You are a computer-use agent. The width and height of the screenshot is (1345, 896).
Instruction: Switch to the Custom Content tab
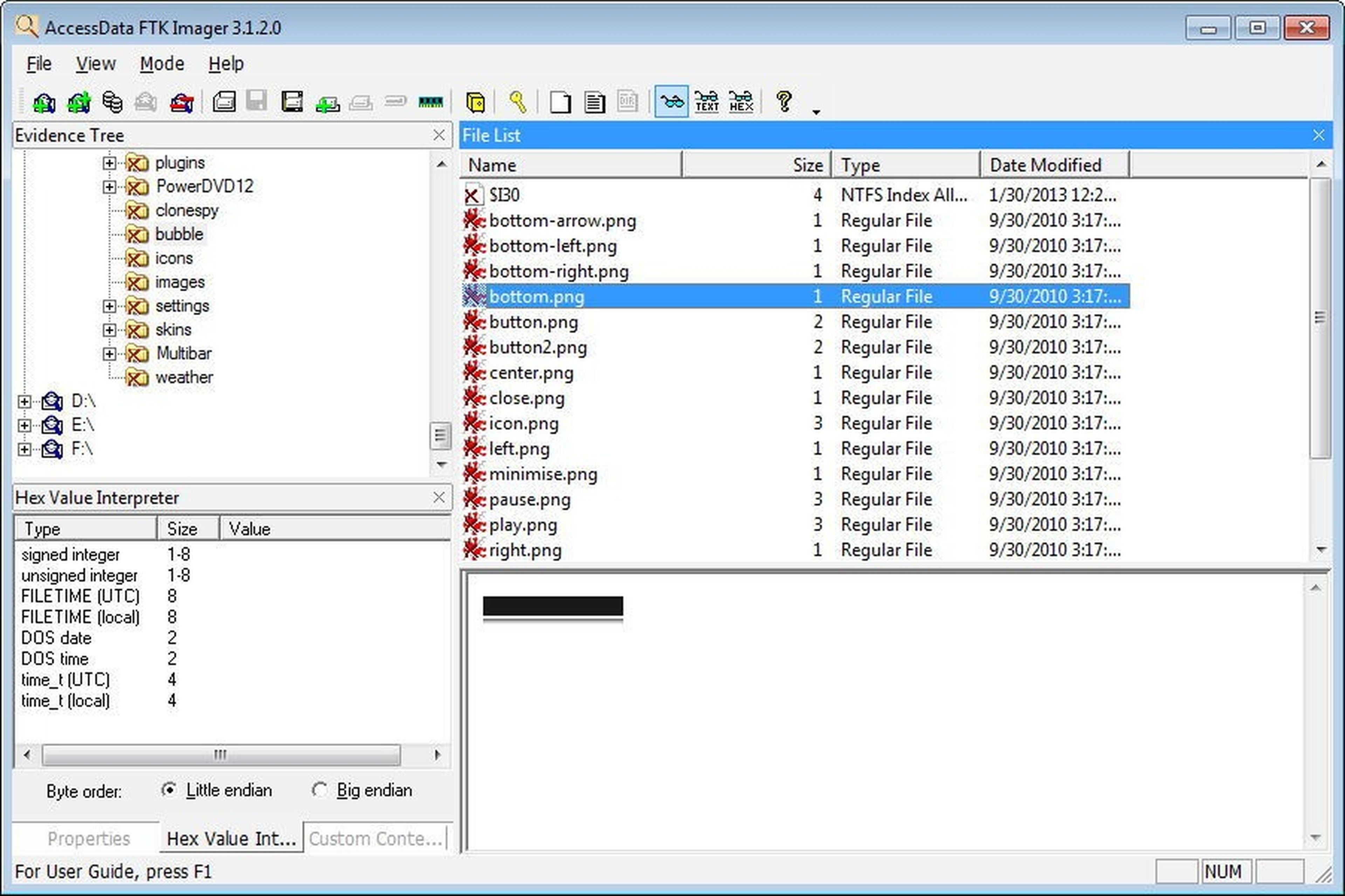(x=375, y=838)
